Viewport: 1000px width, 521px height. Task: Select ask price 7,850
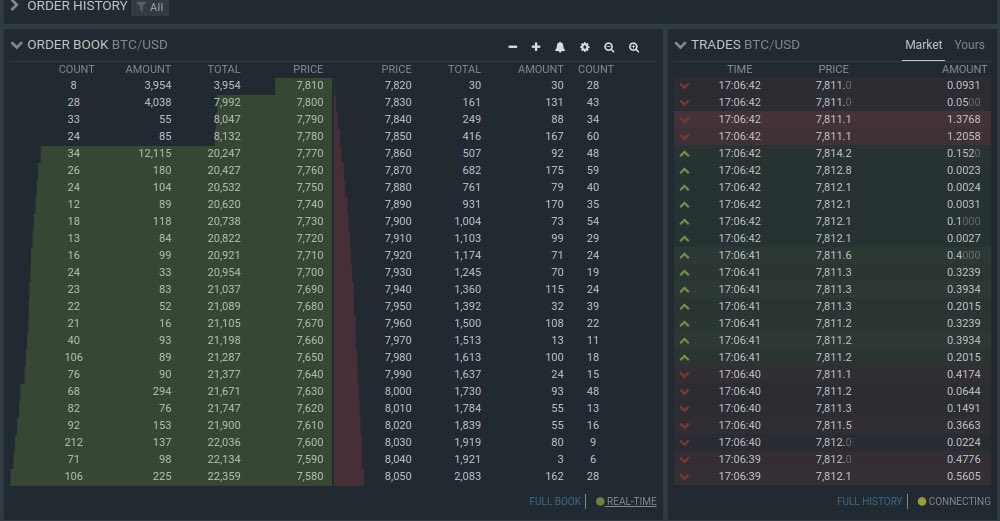point(398,136)
